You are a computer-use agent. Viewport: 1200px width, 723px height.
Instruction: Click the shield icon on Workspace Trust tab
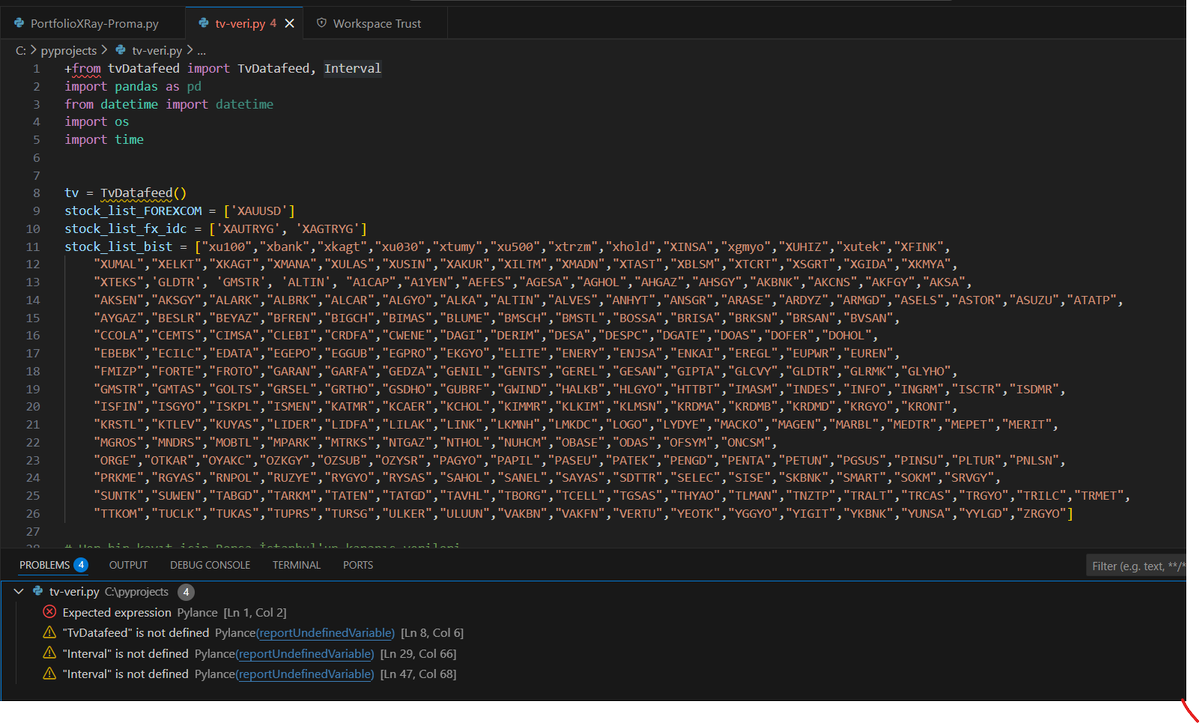coord(321,23)
